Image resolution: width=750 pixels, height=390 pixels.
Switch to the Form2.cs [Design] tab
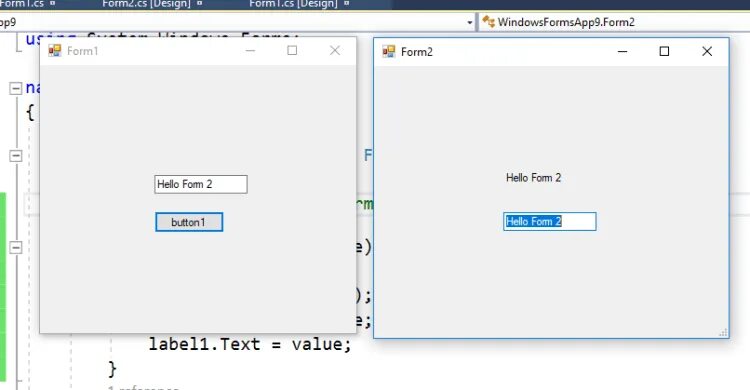[146, 4]
